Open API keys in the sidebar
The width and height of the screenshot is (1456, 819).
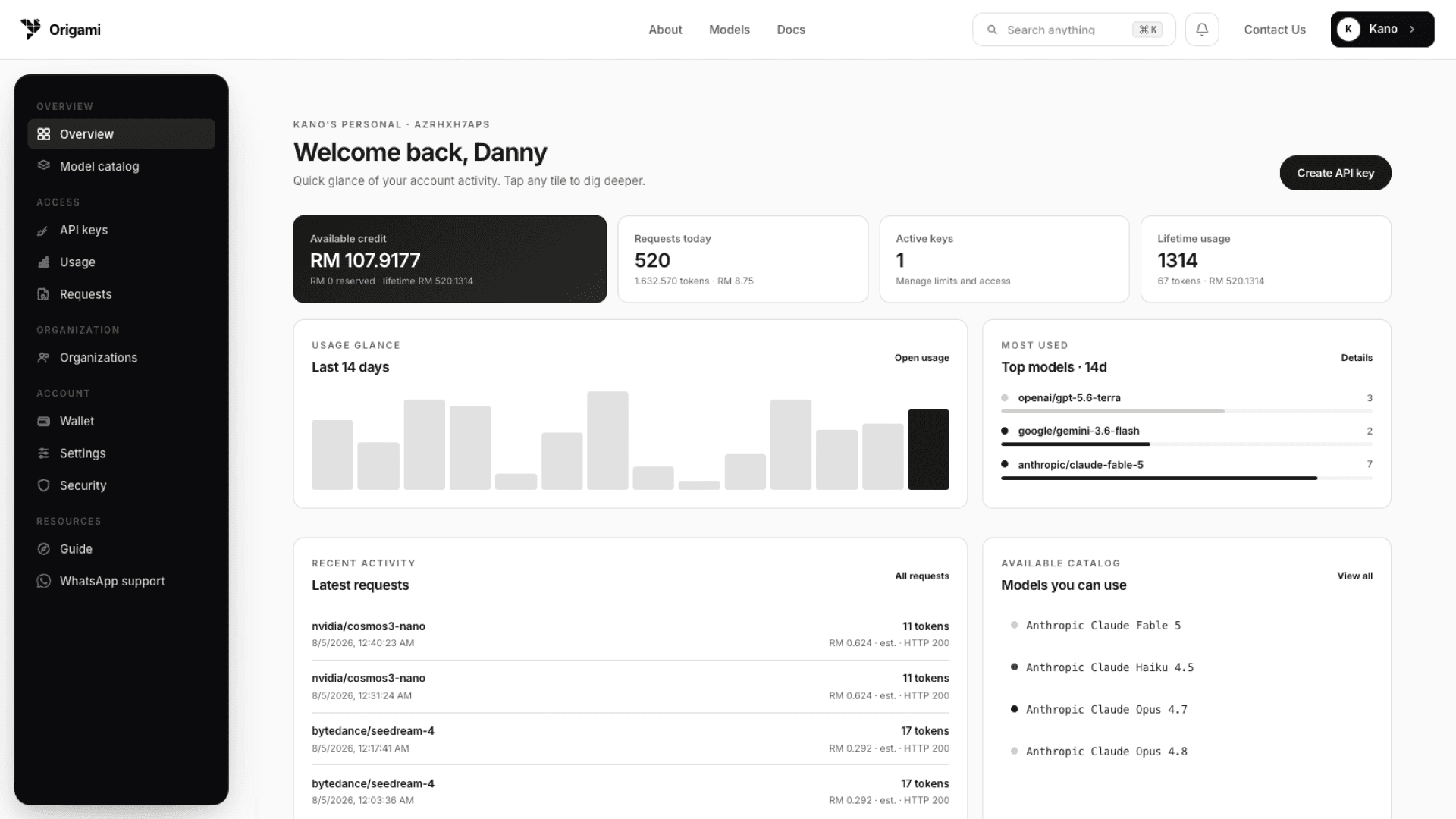click(x=121, y=231)
